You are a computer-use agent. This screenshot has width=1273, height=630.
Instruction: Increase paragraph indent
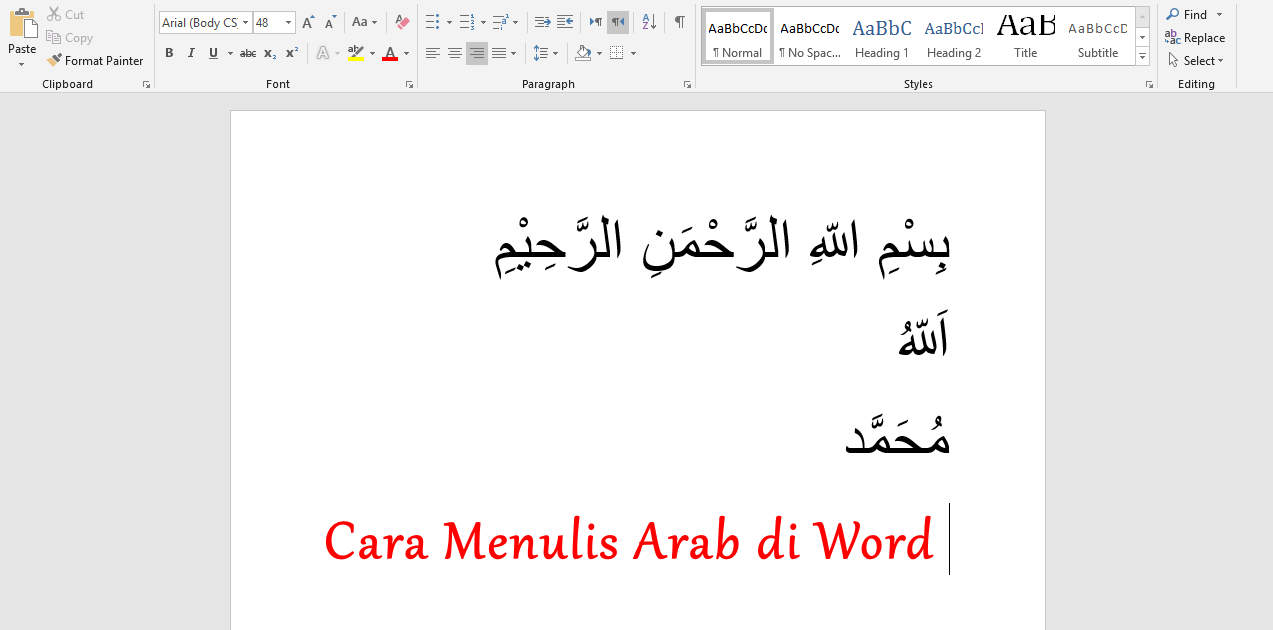(x=565, y=22)
